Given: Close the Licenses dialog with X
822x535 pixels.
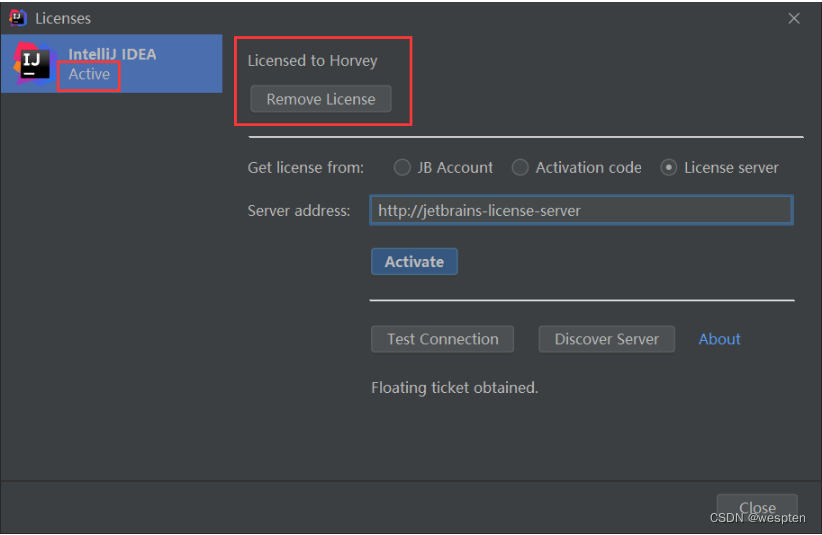Looking at the screenshot, I should (x=794, y=18).
